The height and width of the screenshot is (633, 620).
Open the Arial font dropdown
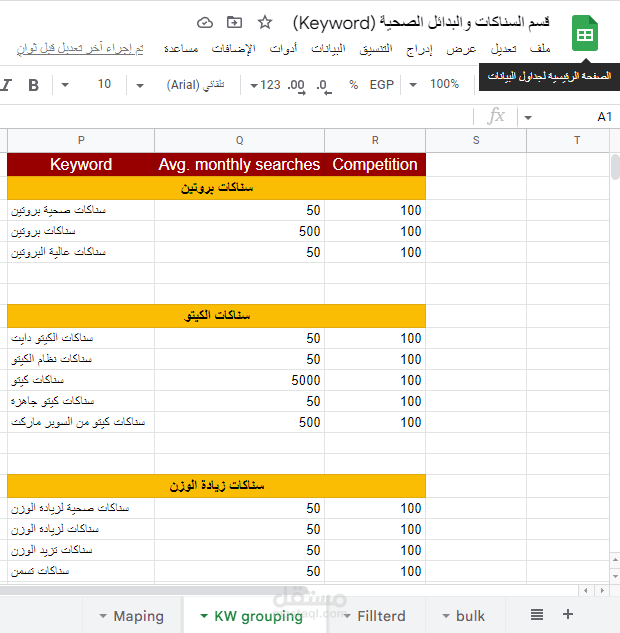pos(180,85)
